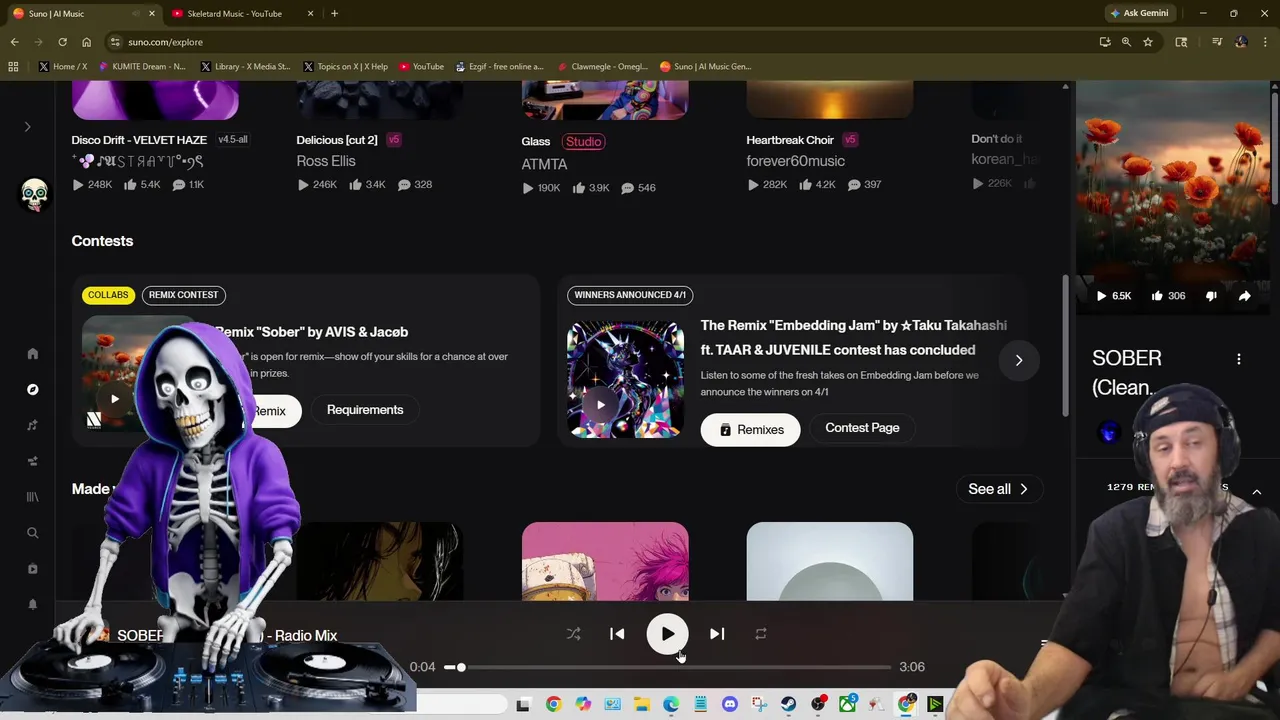Go back in browser history
This screenshot has width=1280, height=720.
click(x=14, y=42)
